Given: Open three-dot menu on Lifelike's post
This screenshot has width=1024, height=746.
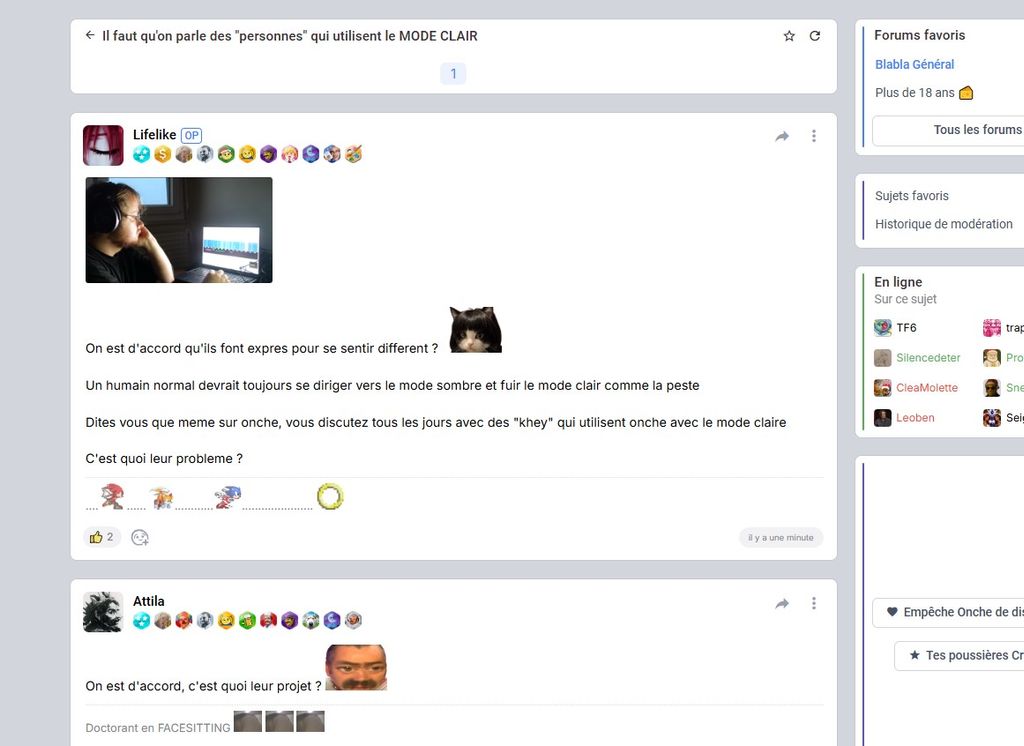Looking at the screenshot, I should 814,136.
